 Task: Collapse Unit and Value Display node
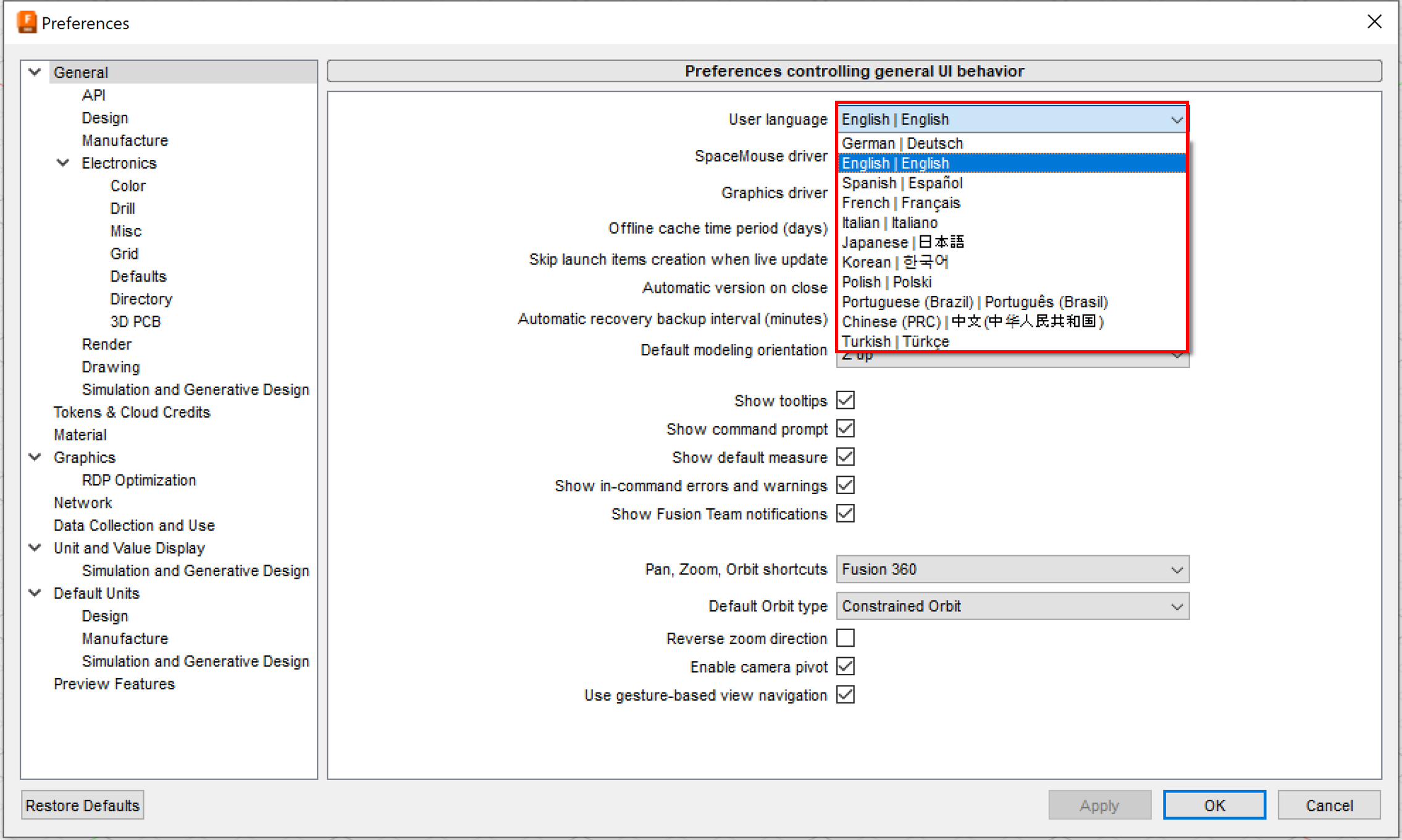pyautogui.click(x=35, y=548)
